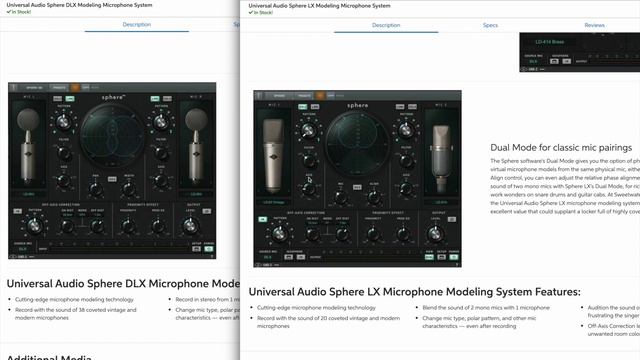Click the Prox EQ knob in LX plugin
640x360 pixels.
(x=403, y=234)
